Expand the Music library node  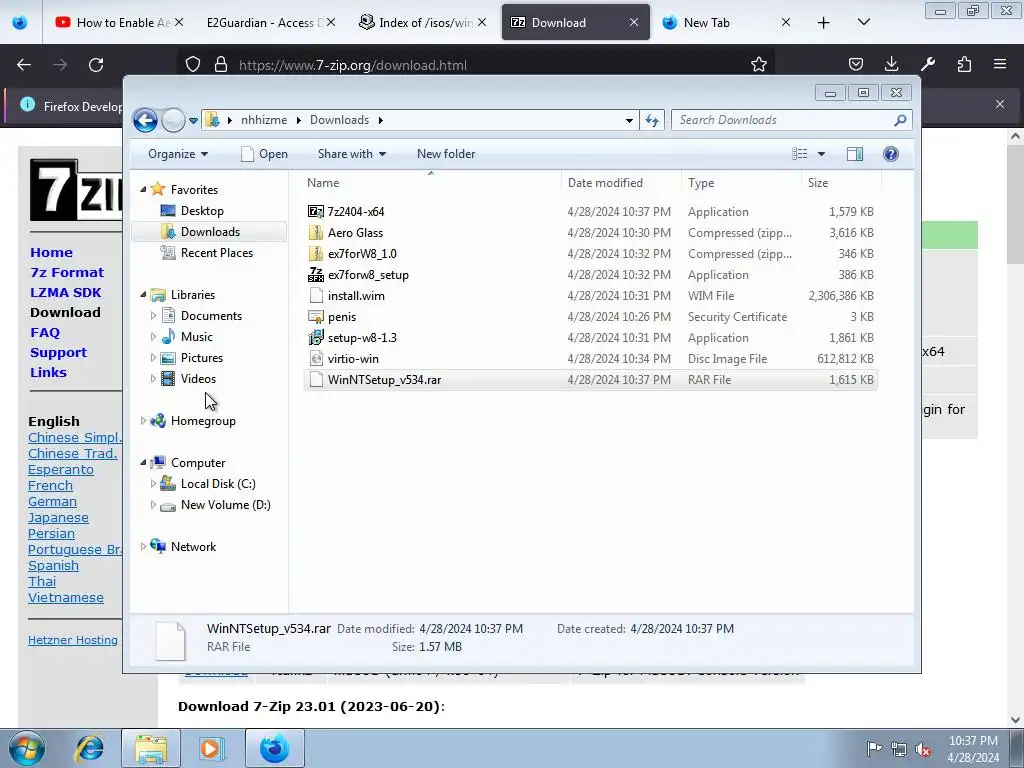point(153,336)
